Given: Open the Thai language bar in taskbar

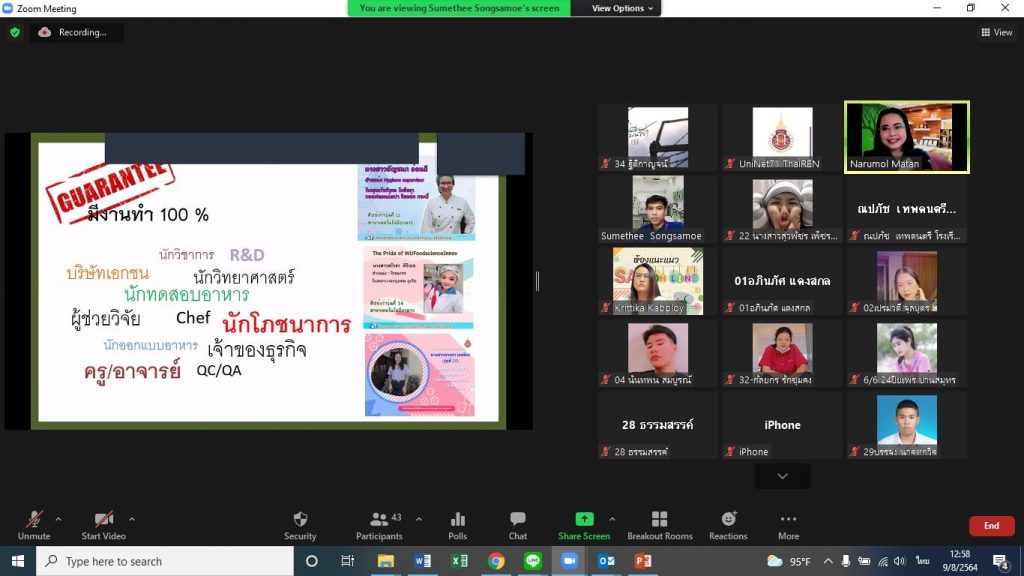Looking at the screenshot, I should pos(922,563).
